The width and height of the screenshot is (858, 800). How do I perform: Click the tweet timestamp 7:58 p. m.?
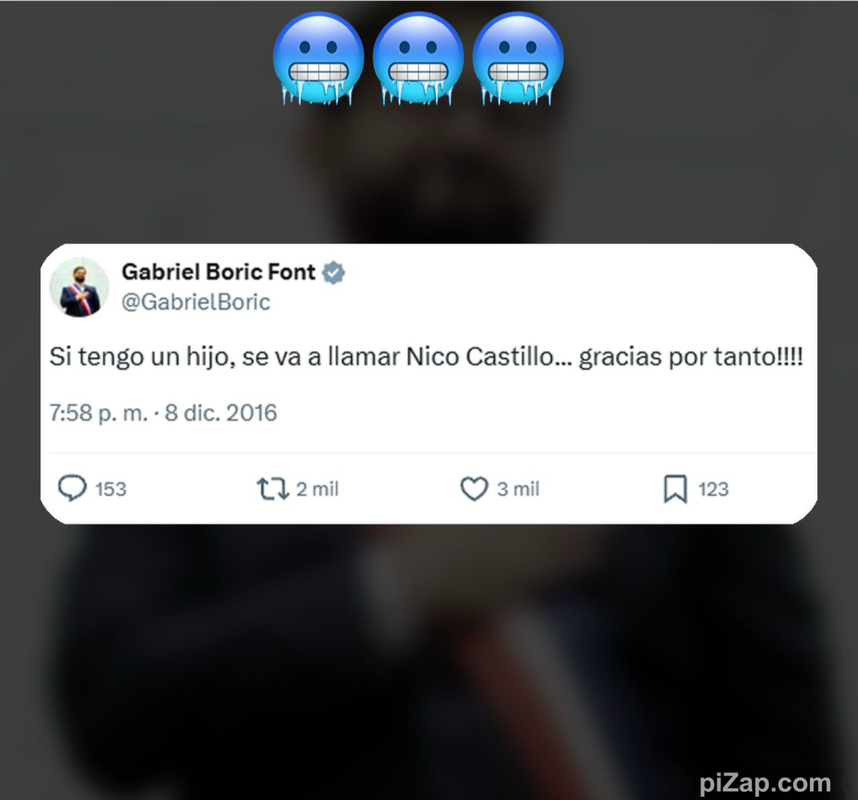(x=98, y=413)
